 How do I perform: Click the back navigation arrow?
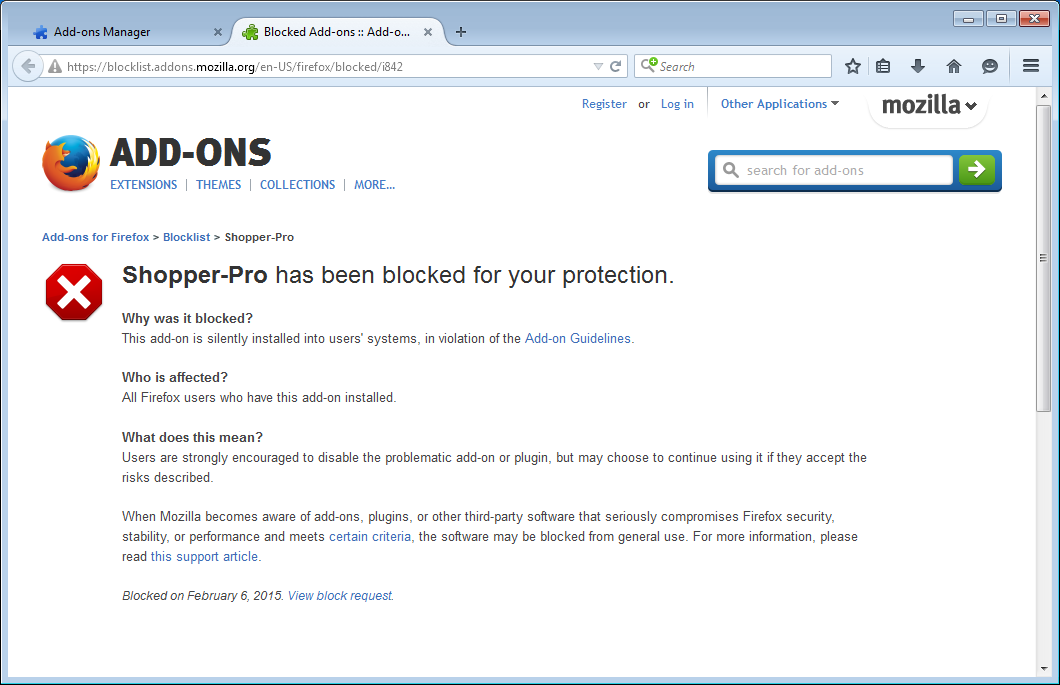[x=28, y=66]
